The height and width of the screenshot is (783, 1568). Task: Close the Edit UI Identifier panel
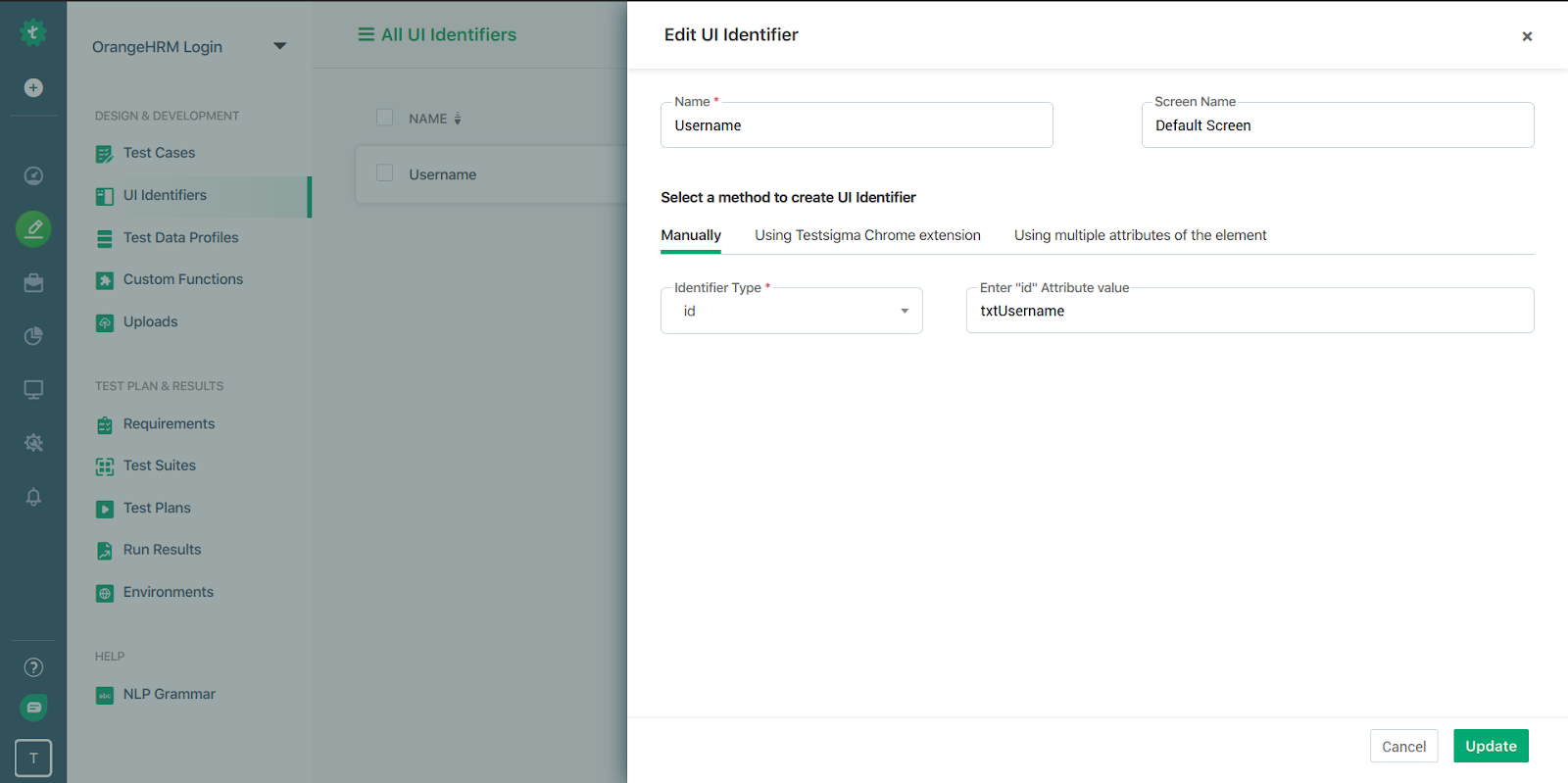pyautogui.click(x=1527, y=36)
